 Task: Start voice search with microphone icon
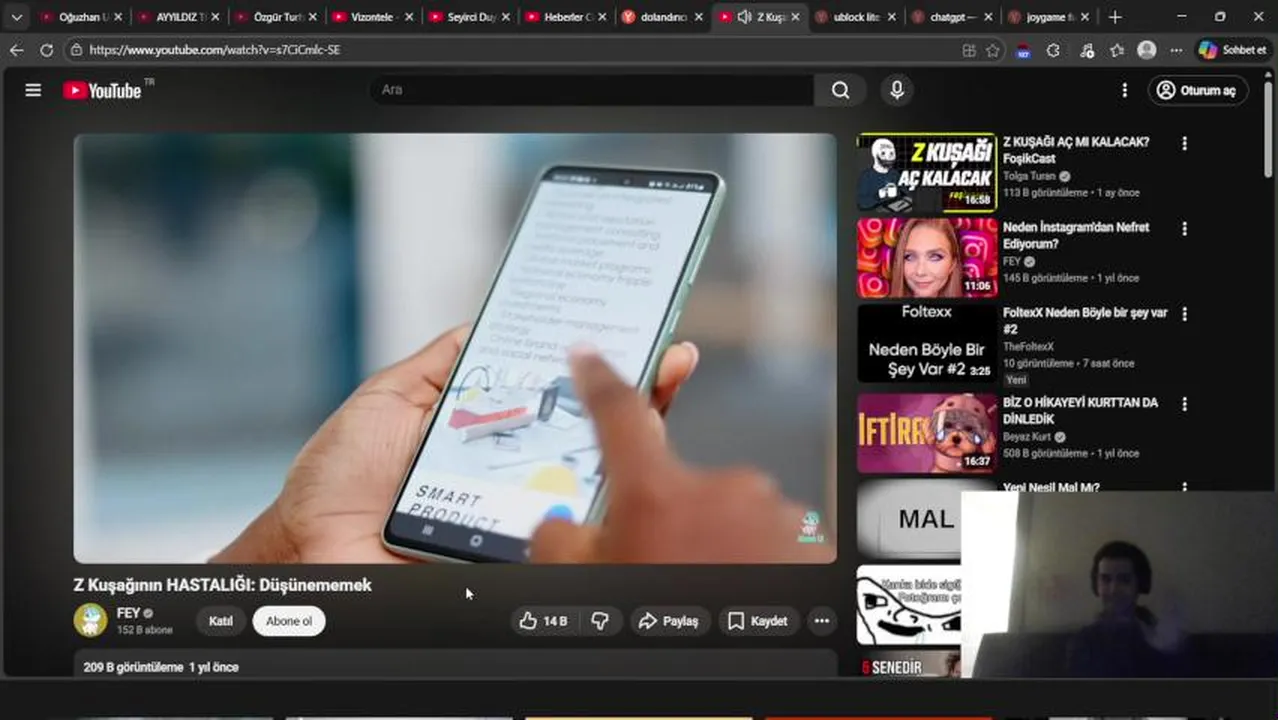(897, 90)
